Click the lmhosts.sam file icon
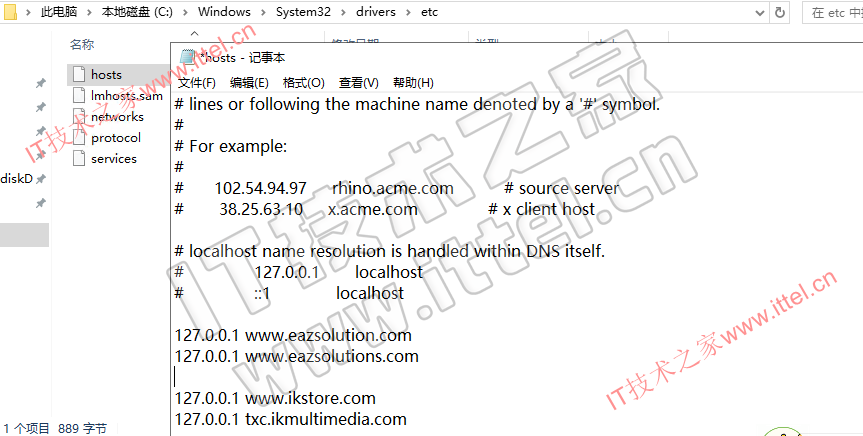This screenshot has width=863, height=436. tap(79, 95)
